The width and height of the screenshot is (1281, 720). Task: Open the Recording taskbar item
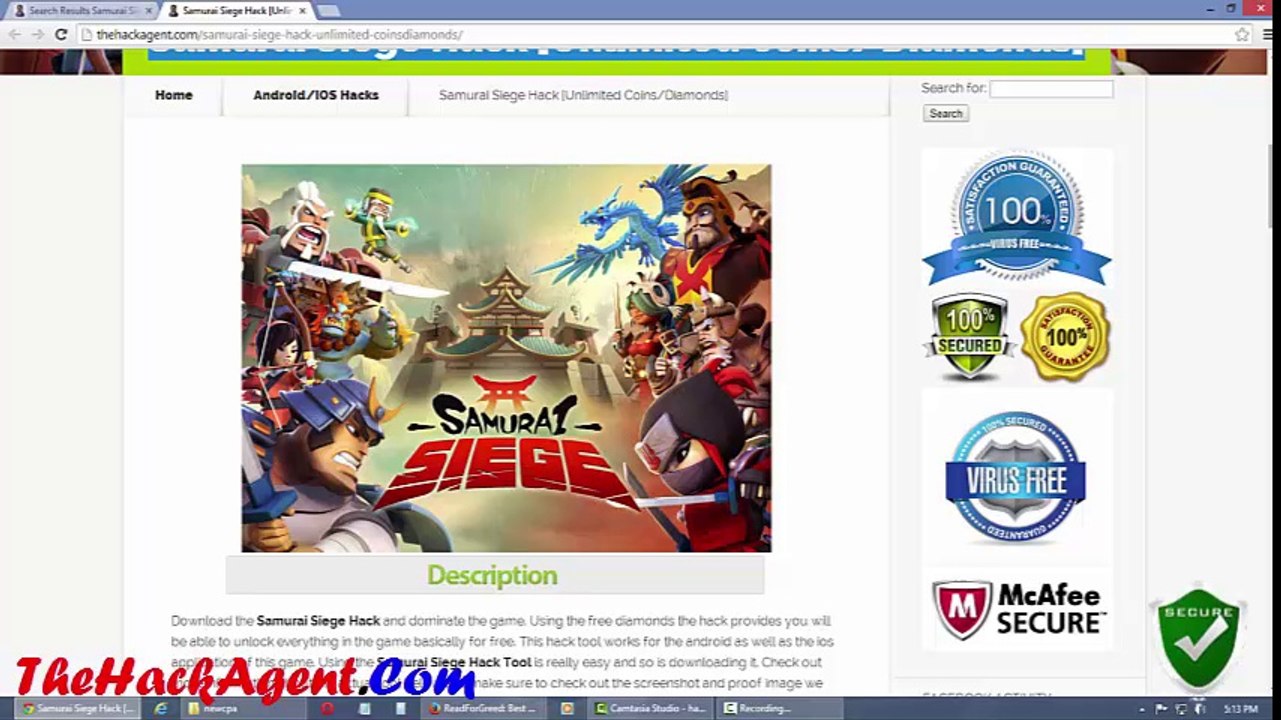[778, 708]
